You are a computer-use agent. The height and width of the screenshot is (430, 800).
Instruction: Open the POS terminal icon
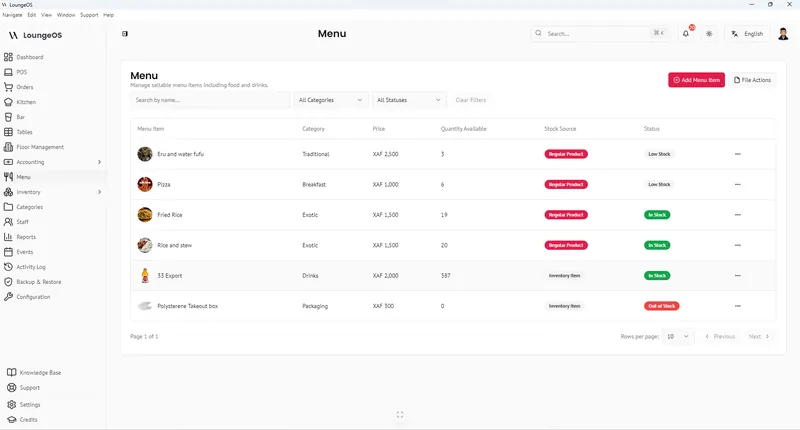point(8,72)
